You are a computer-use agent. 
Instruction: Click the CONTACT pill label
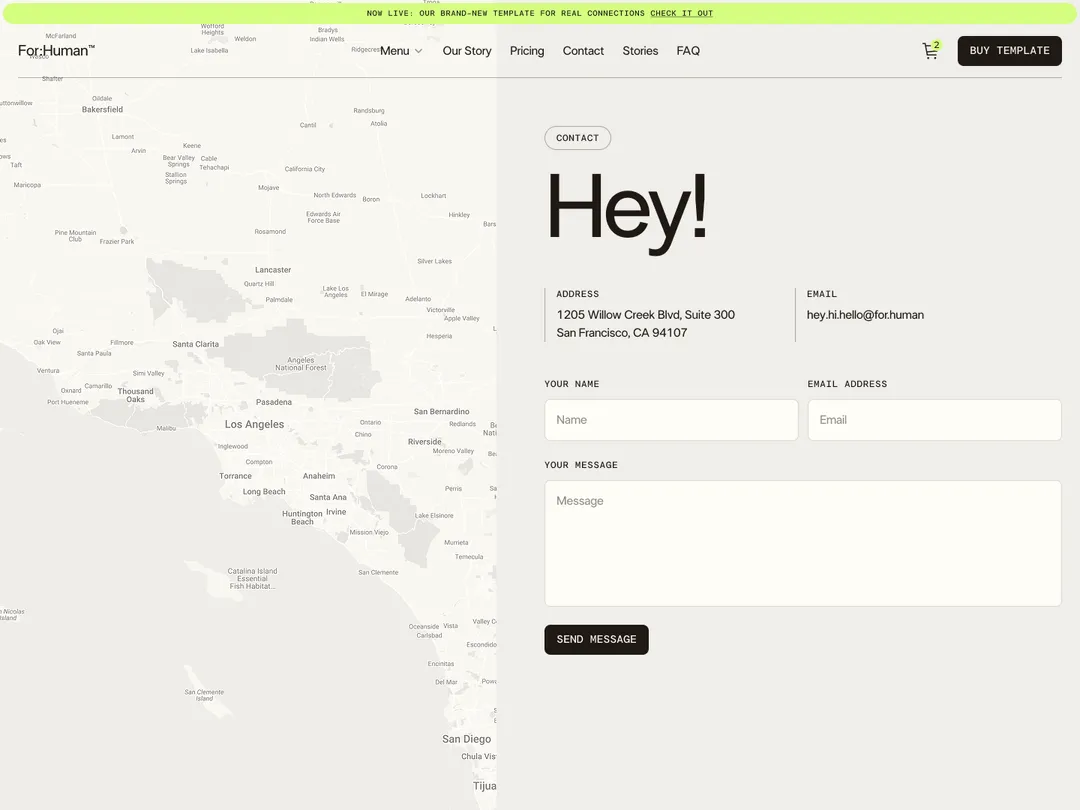click(577, 137)
